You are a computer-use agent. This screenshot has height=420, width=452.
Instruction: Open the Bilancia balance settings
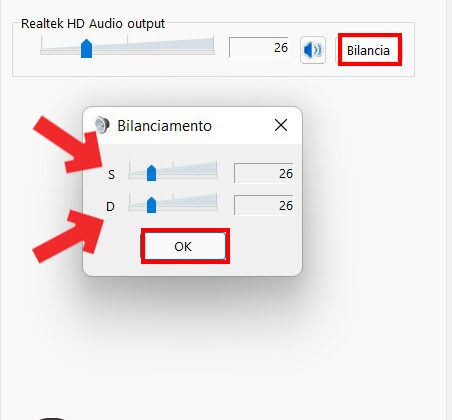368,51
